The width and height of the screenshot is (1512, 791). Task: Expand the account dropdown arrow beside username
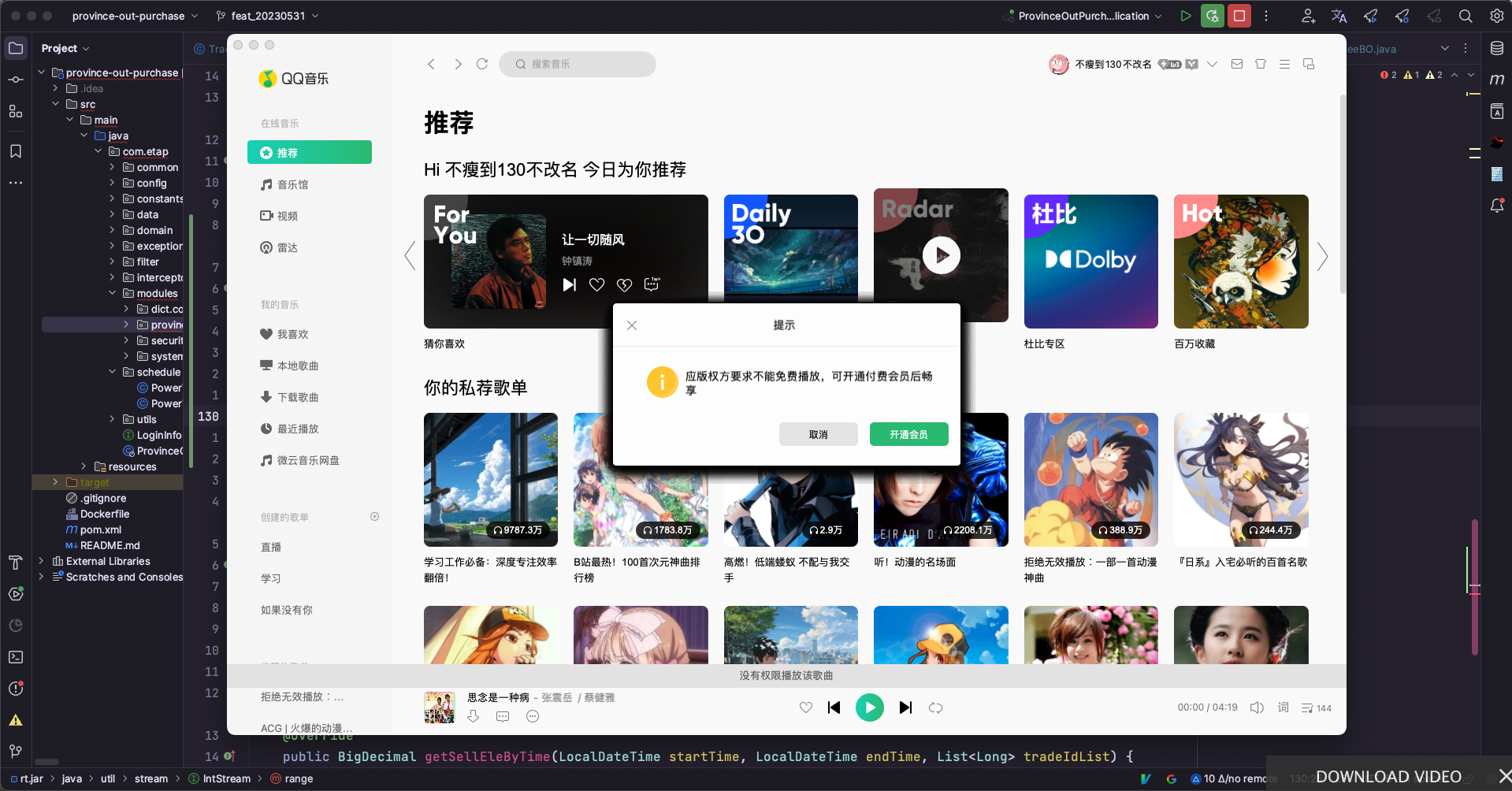[1212, 65]
